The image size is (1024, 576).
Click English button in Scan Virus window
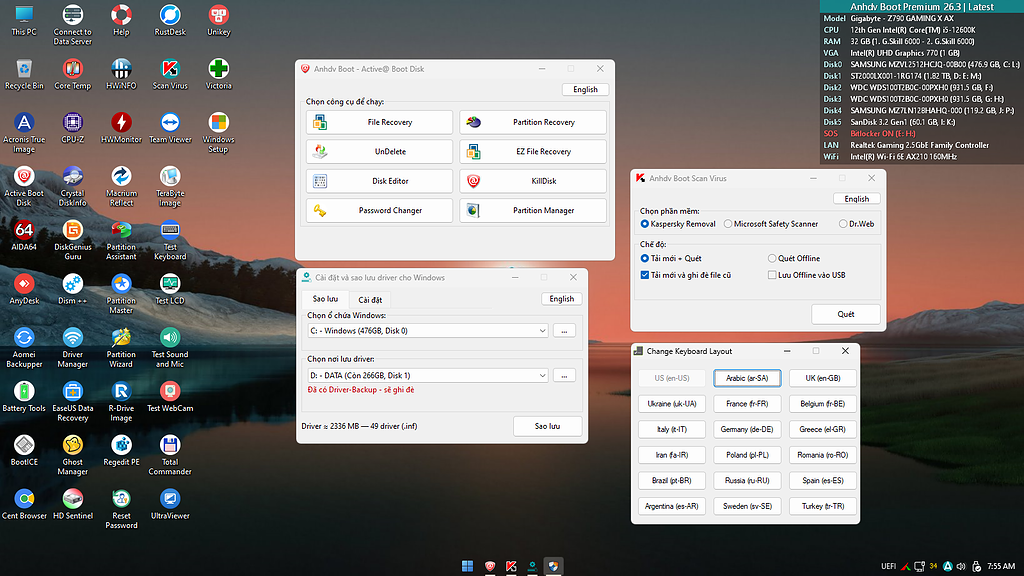coord(857,199)
